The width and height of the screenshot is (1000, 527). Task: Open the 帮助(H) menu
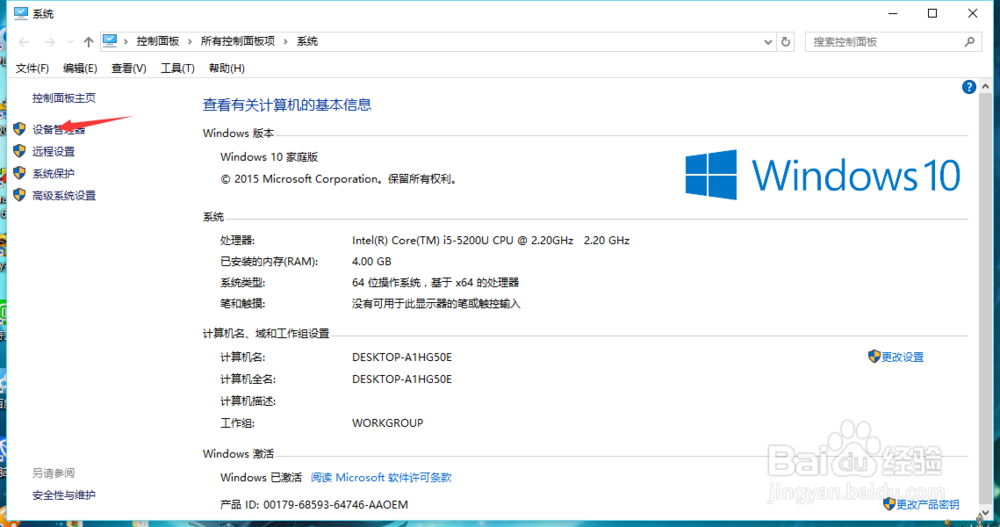click(226, 68)
